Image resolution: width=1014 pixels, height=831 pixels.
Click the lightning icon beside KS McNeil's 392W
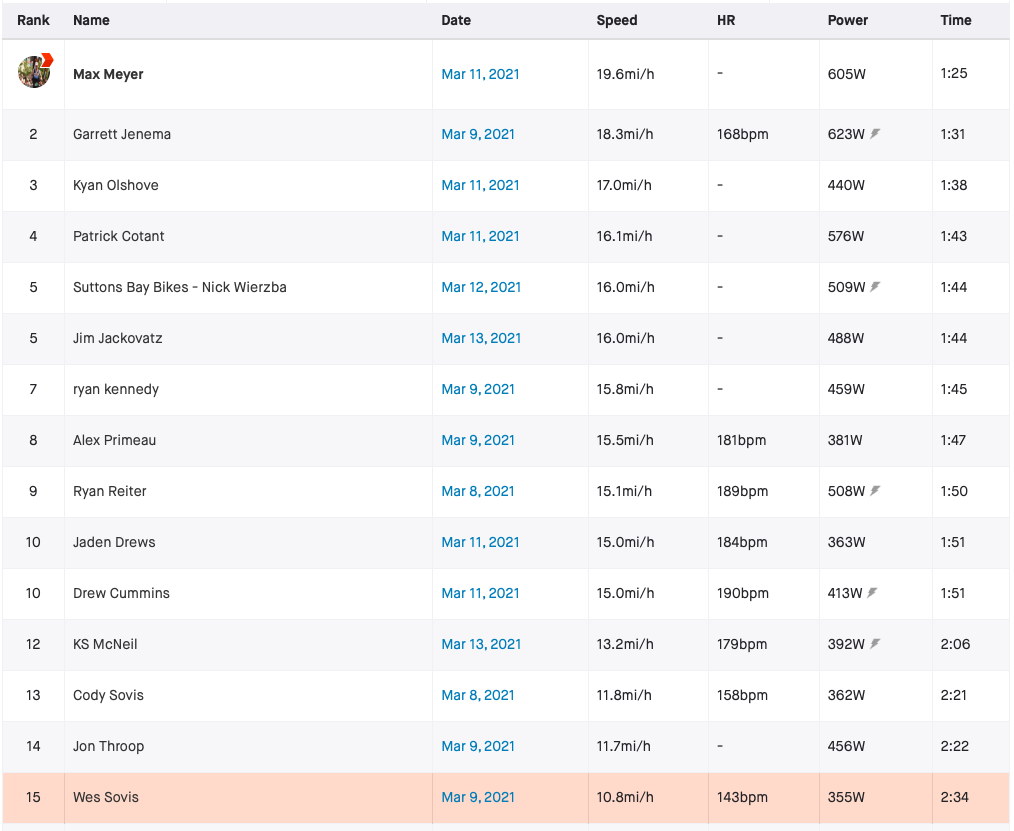875,644
